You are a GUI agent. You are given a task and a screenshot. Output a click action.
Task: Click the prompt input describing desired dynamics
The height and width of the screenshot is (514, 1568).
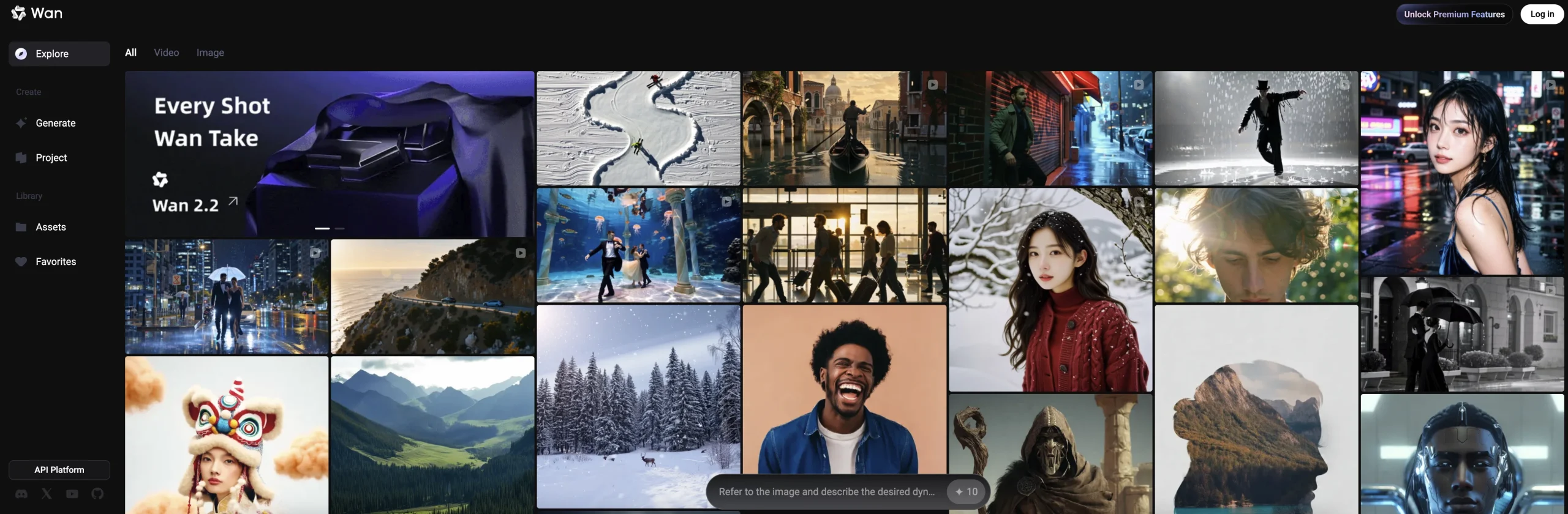(x=827, y=492)
